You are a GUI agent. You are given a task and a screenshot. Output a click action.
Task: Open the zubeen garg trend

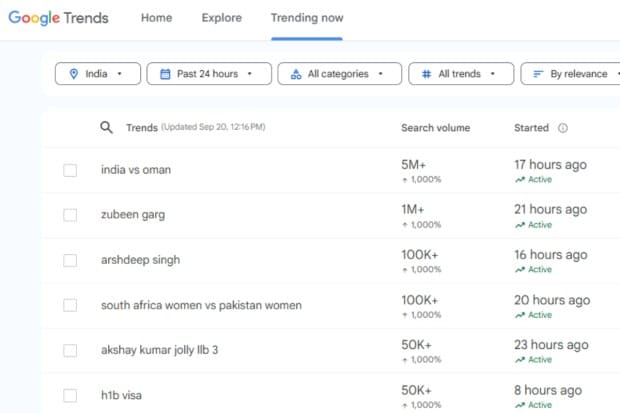[x=133, y=215]
